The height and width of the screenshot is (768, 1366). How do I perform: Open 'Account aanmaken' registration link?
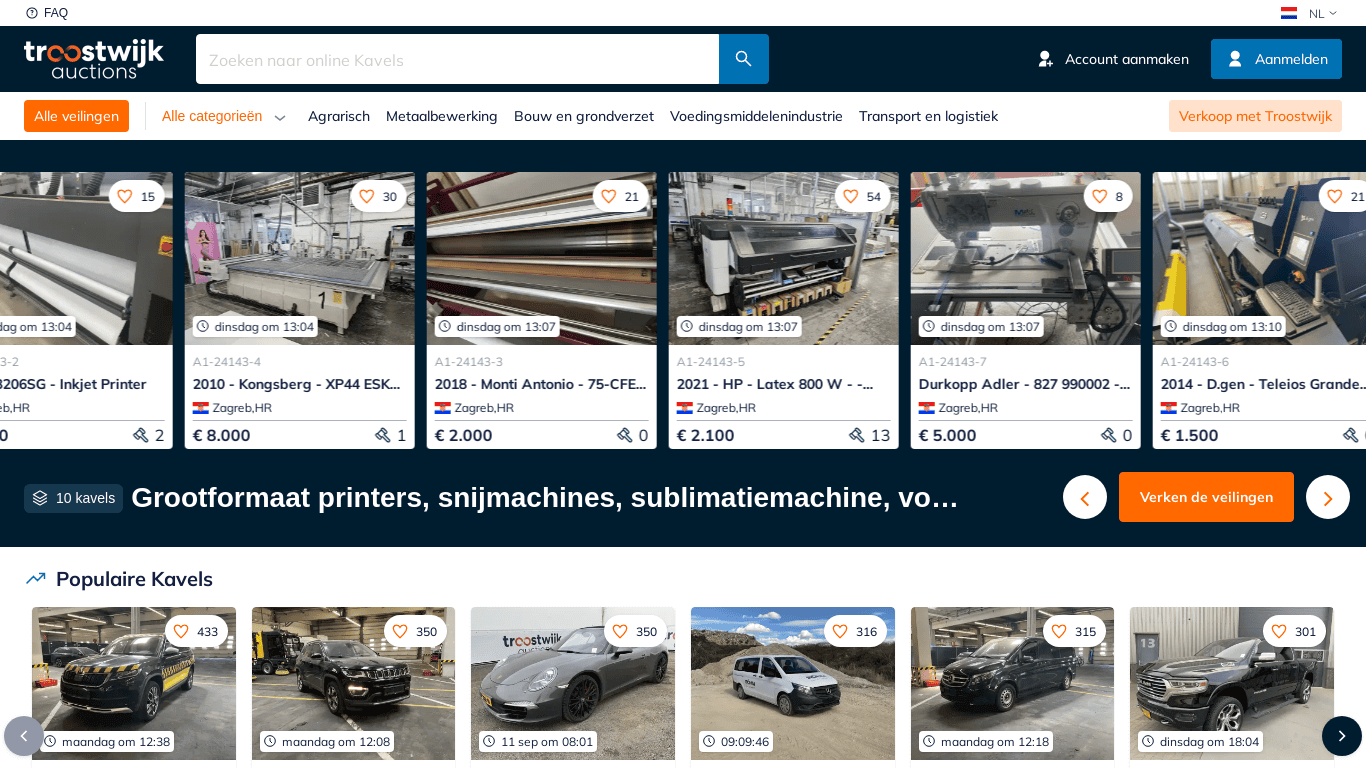pos(1113,59)
